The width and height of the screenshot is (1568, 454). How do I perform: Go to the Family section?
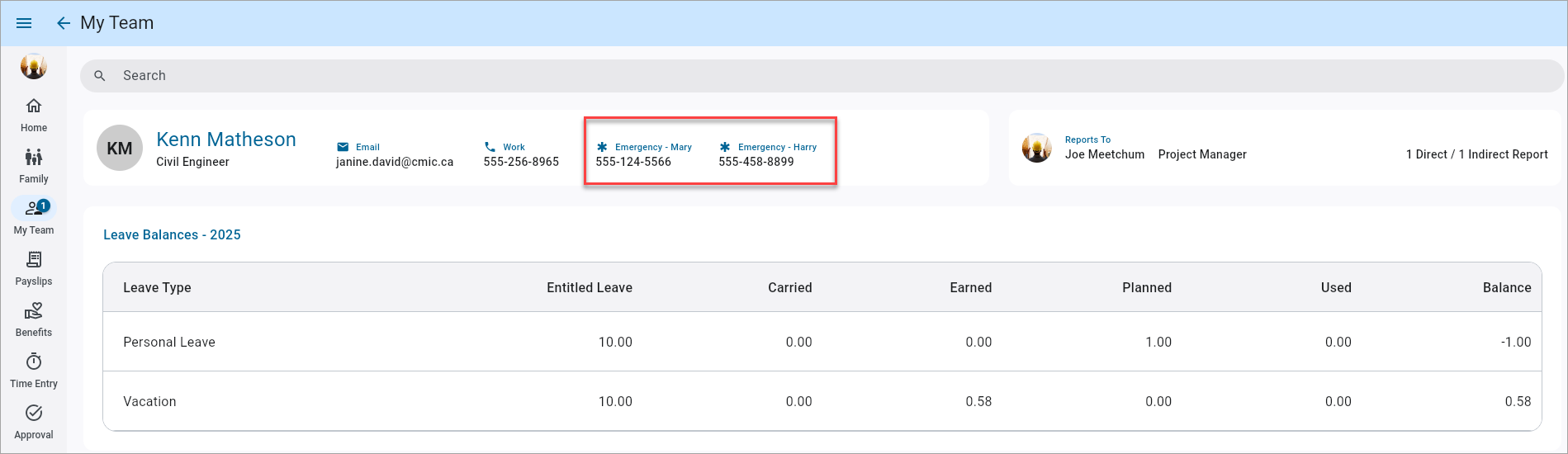34,166
